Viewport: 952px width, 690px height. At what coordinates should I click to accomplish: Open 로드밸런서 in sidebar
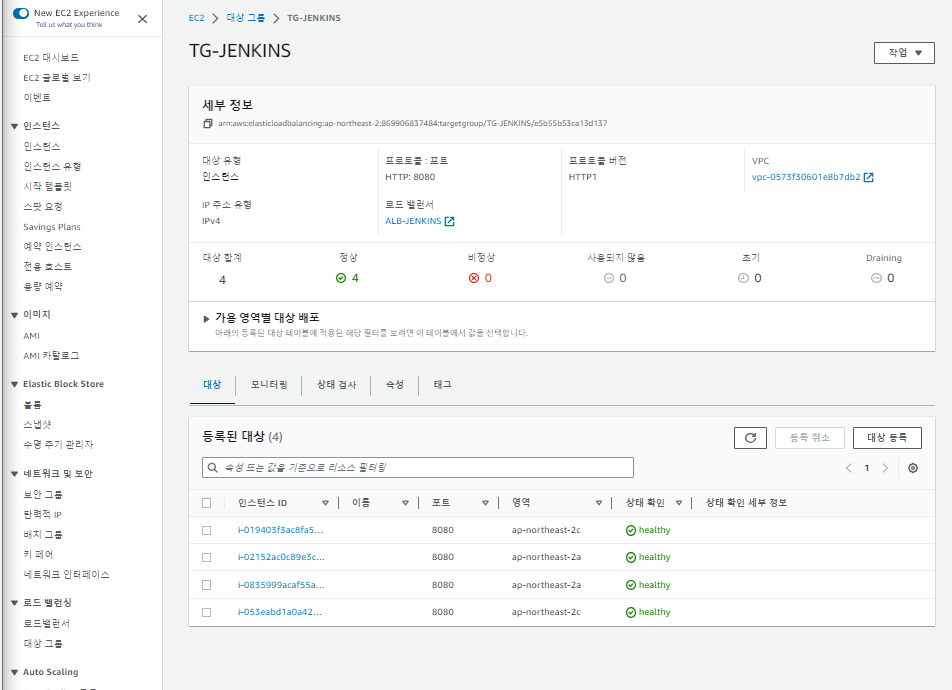[46, 624]
